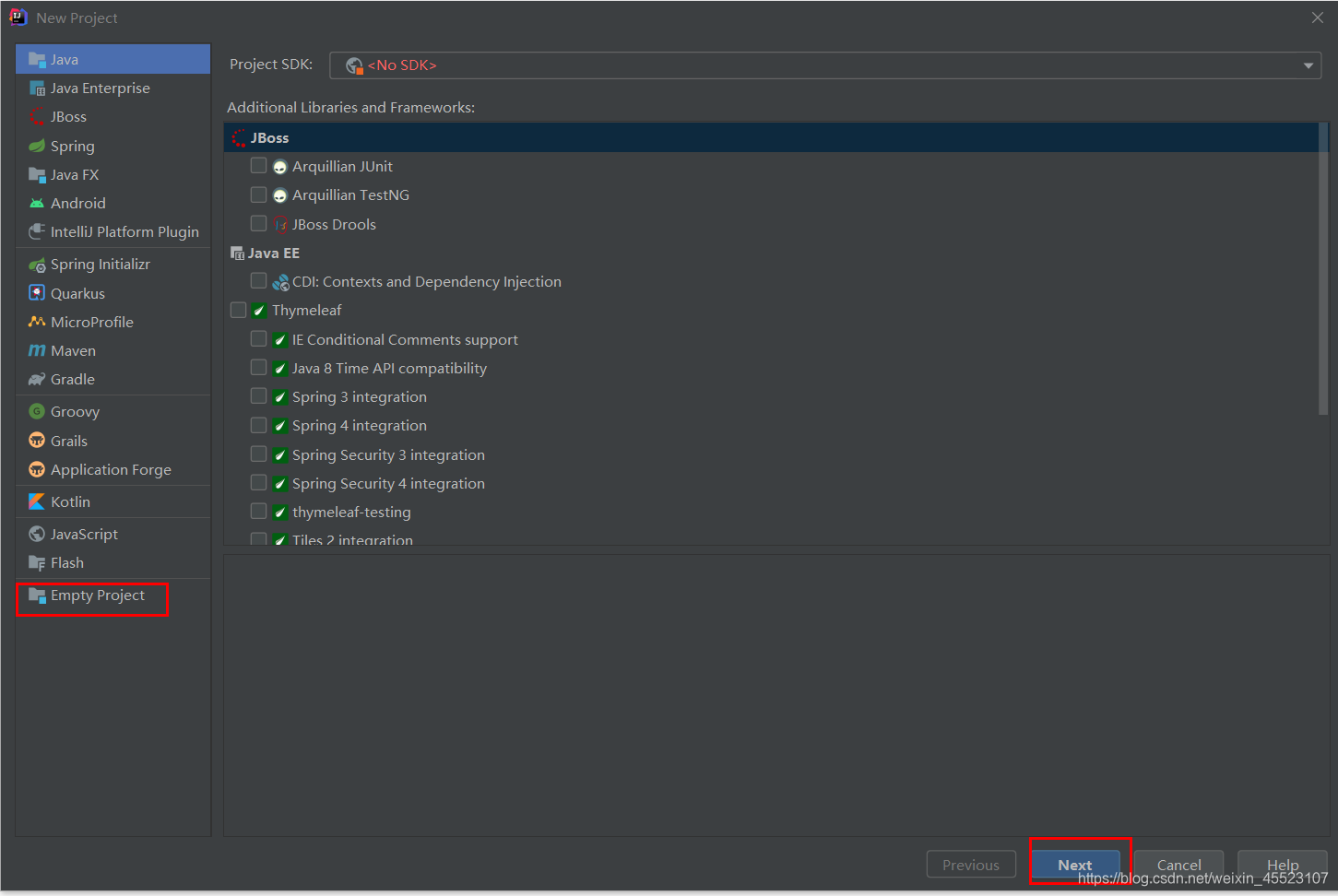The width and height of the screenshot is (1338, 896).
Task: Click the JBoss group header icon
Action: tap(239, 137)
